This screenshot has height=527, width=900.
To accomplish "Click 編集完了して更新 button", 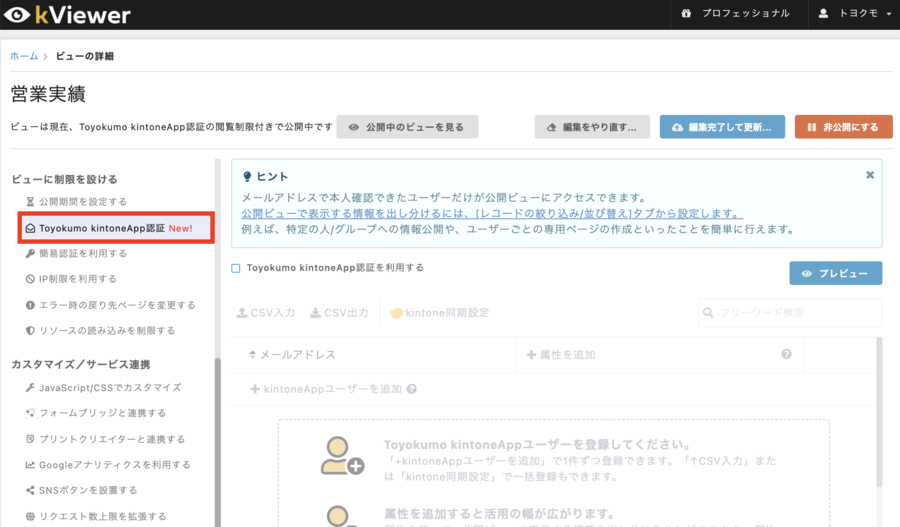I will [722, 127].
